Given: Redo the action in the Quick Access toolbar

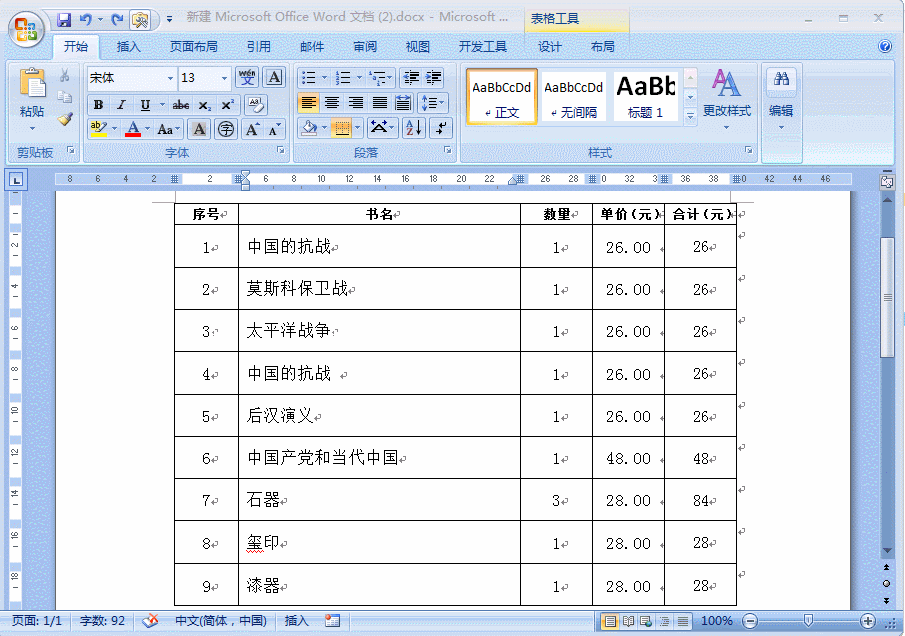Looking at the screenshot, I should coord(117,20).
